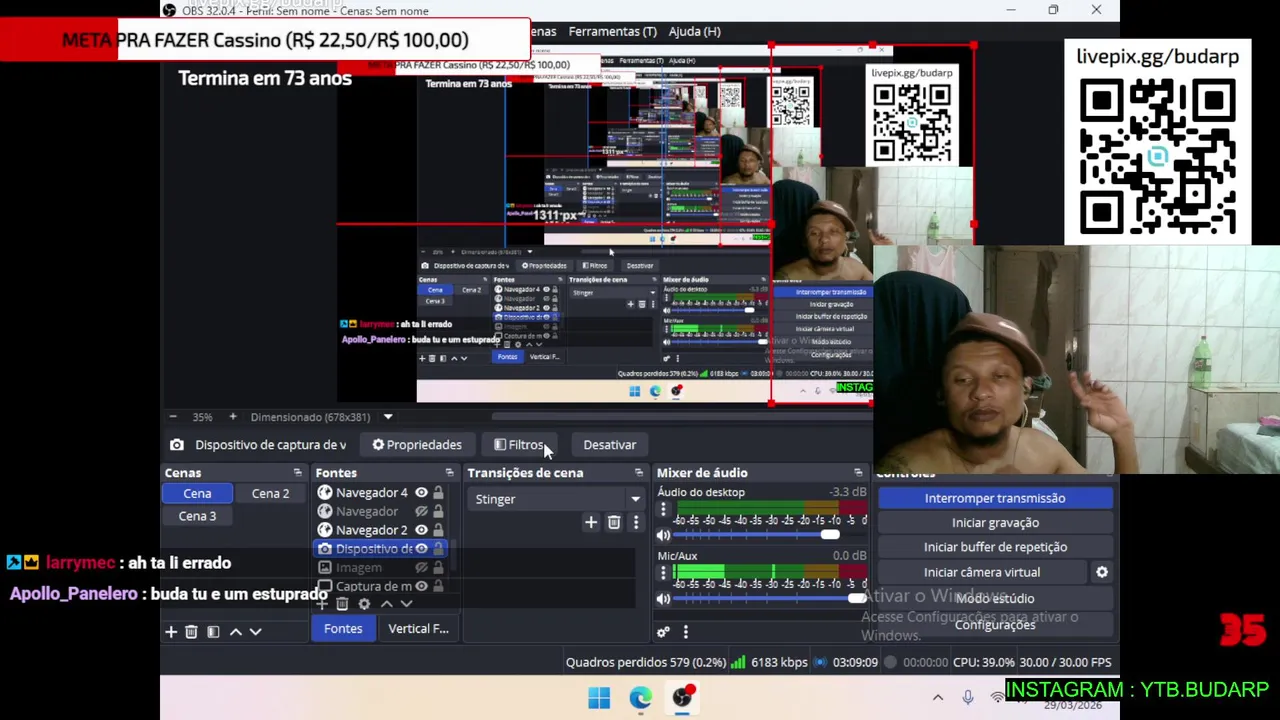
Task: Open virtual camera settings gear
Action: [1102, 572]
